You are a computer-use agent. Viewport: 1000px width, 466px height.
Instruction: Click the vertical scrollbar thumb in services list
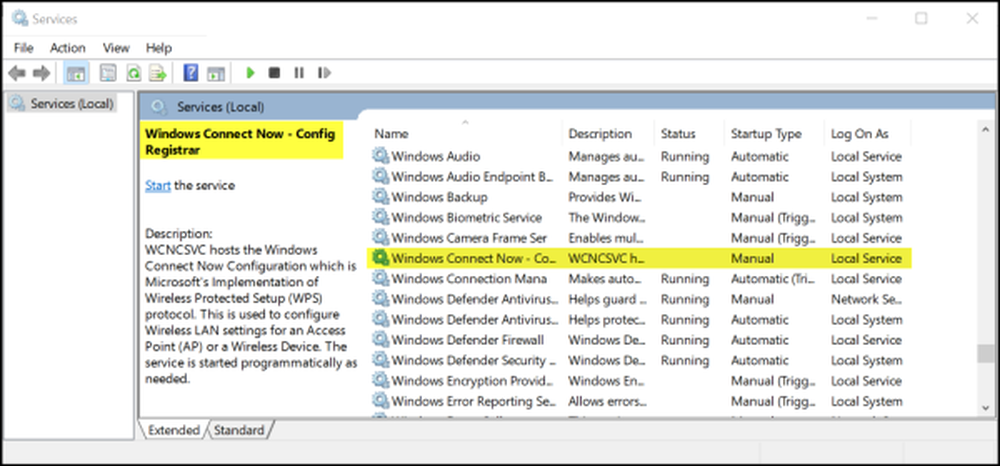[985, 353]
